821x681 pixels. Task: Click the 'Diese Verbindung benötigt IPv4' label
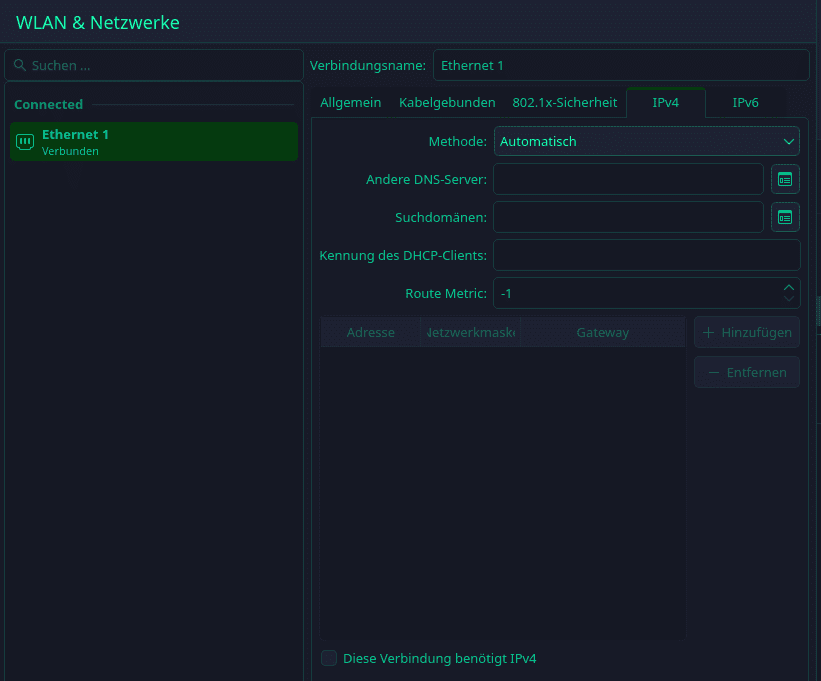pos(439,658)
